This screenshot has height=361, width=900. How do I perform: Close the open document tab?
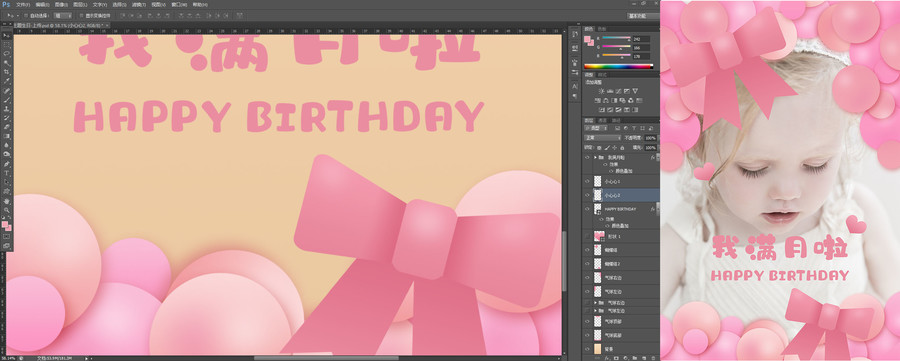tap(107, 25)
